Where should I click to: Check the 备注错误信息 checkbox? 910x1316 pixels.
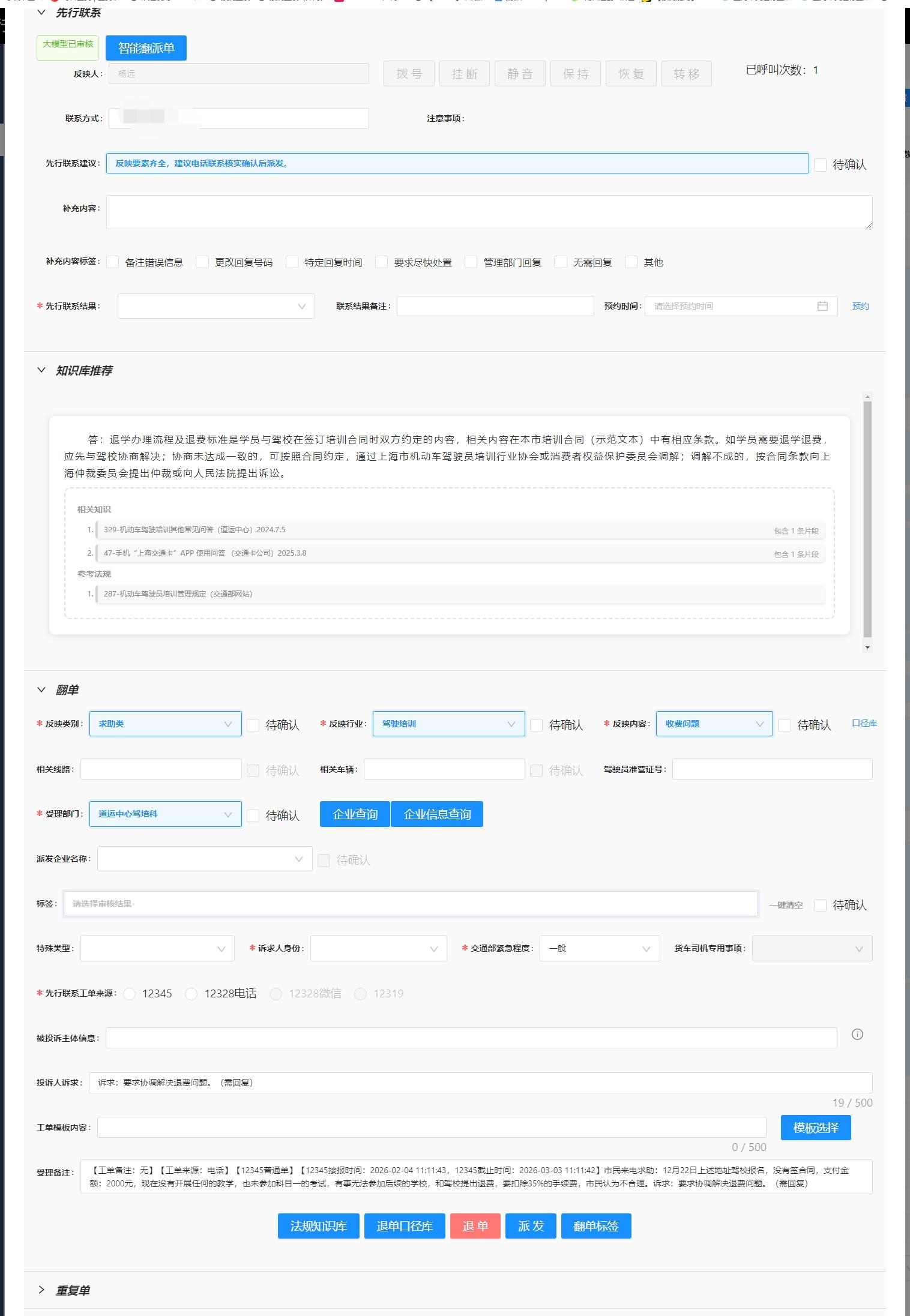click(x=113, y=262)
